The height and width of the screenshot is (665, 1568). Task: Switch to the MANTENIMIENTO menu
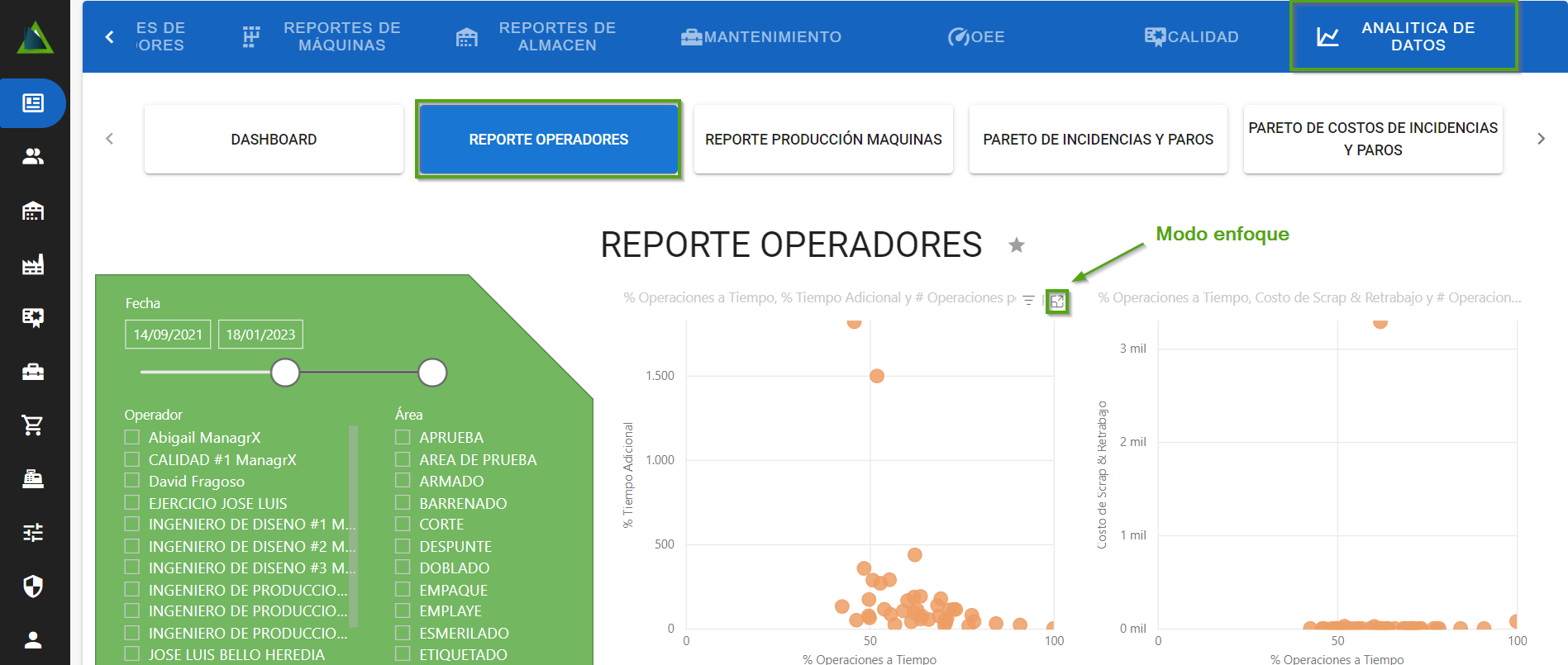point(761,37)
